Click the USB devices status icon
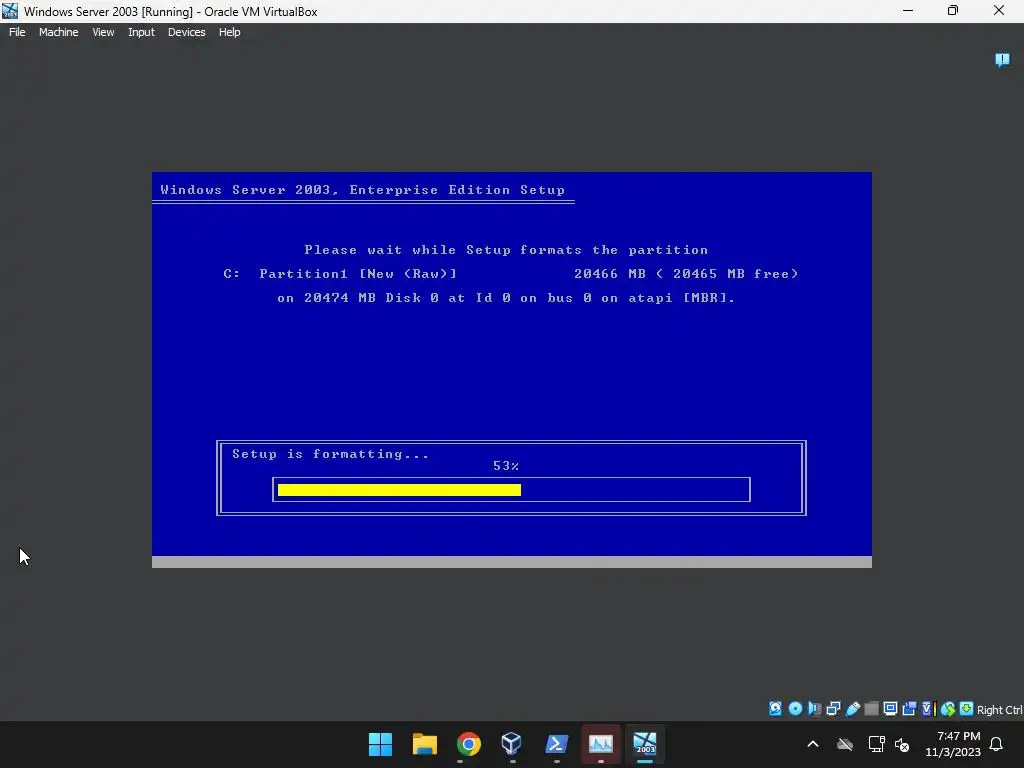This screenshot has height=768, width=1024. click(853, 709)
